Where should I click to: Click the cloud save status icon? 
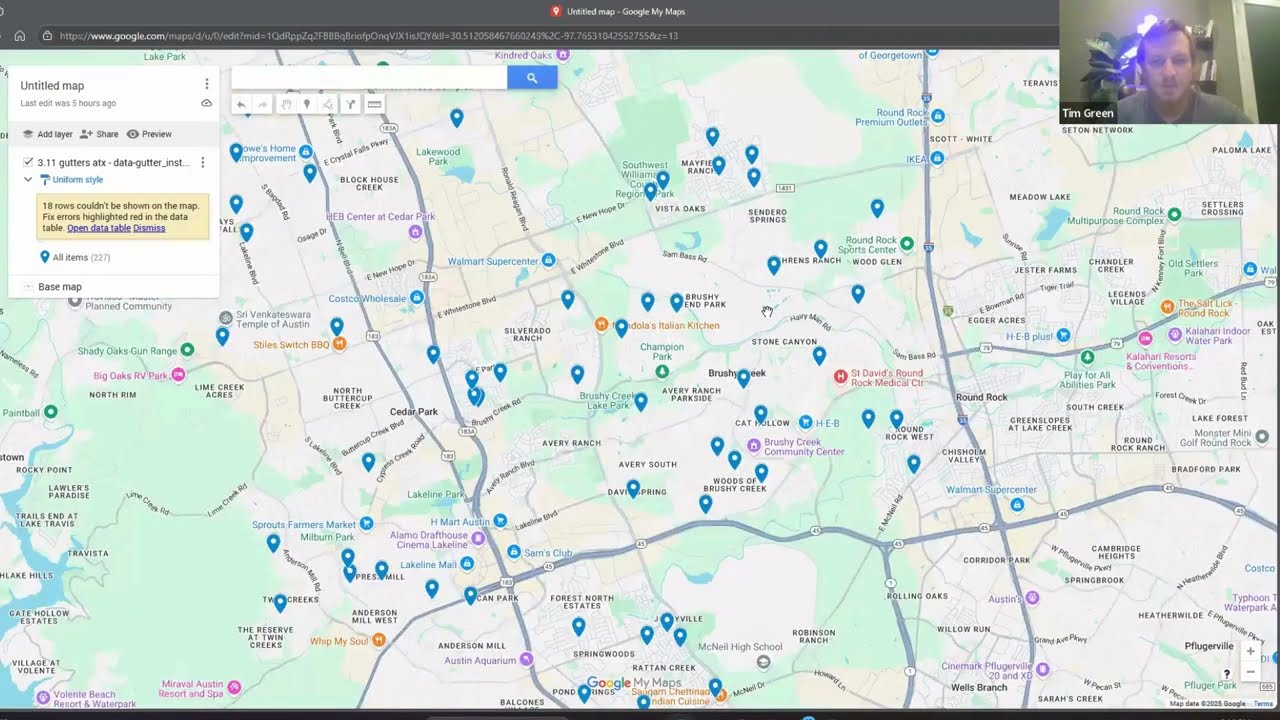[x=207, y=103]
